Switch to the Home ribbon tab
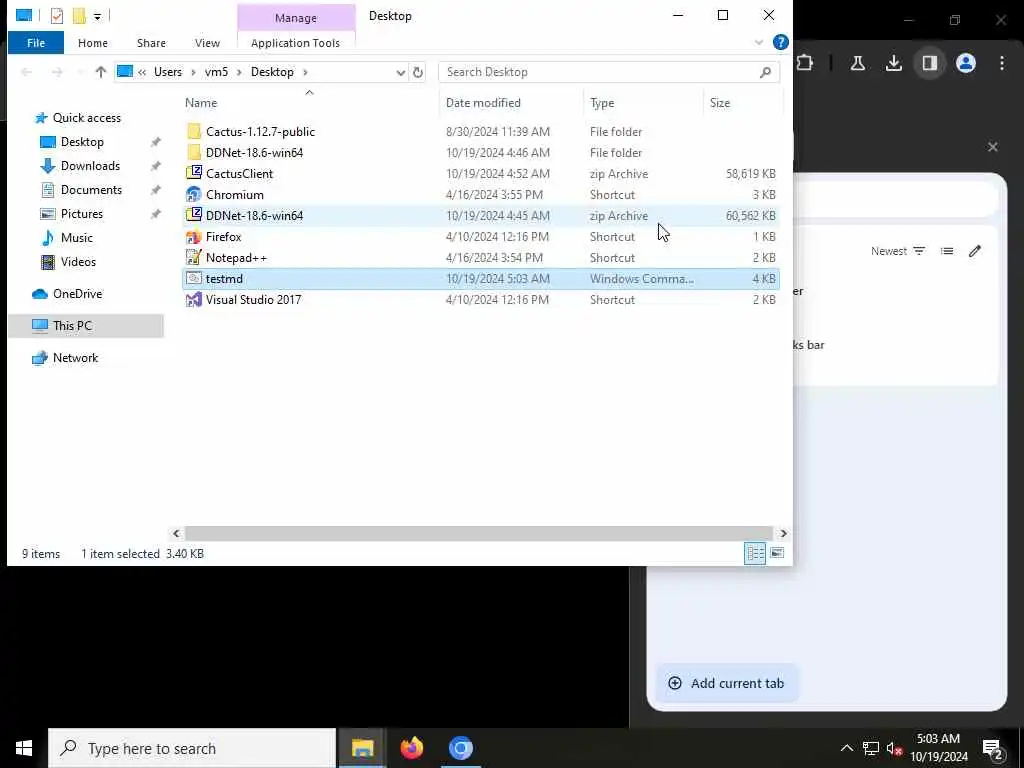The image size is (1024, 768). pyautogui.click(x=93, y=43)
